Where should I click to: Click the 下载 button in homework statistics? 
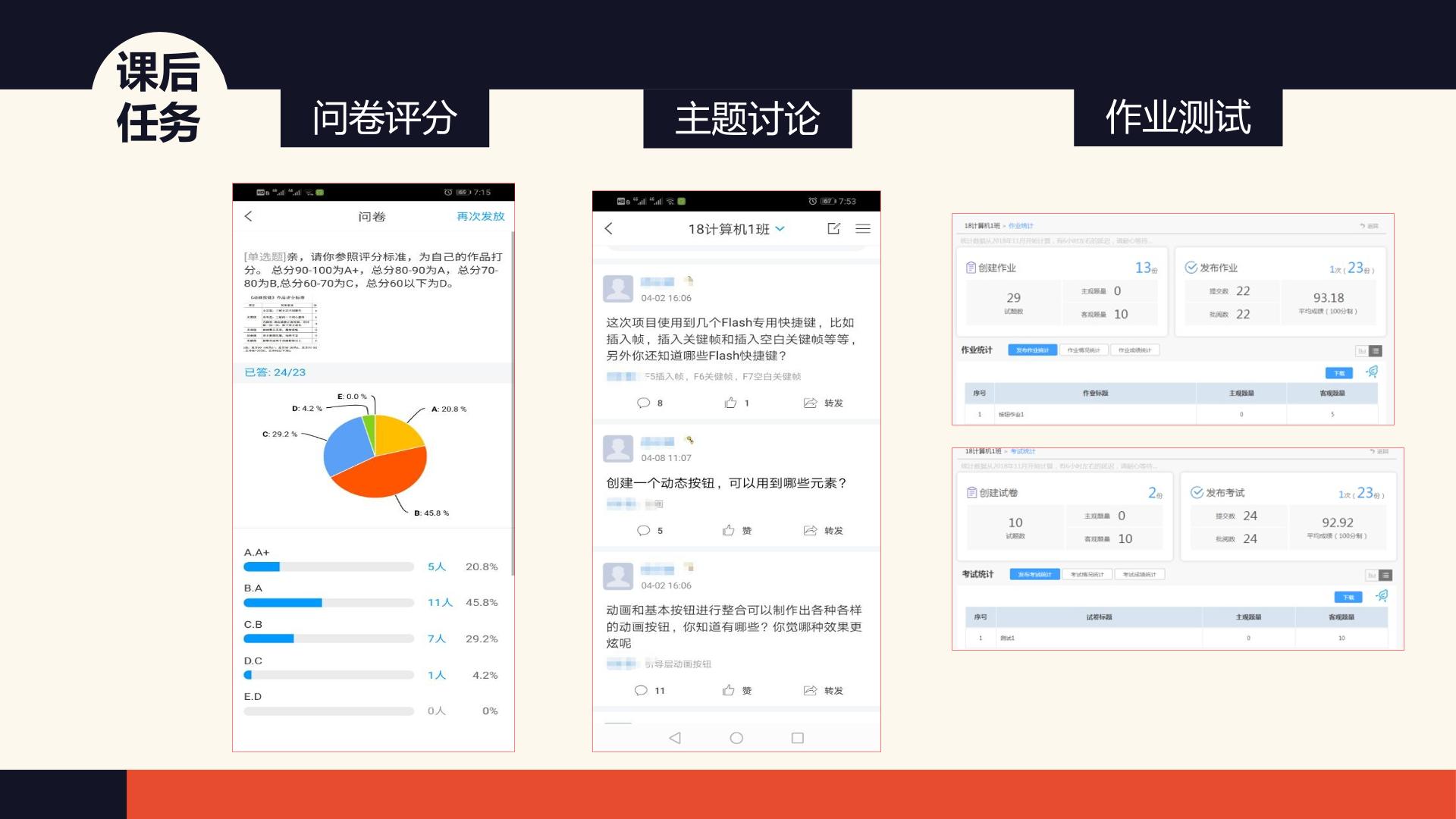click(1338, 373)
